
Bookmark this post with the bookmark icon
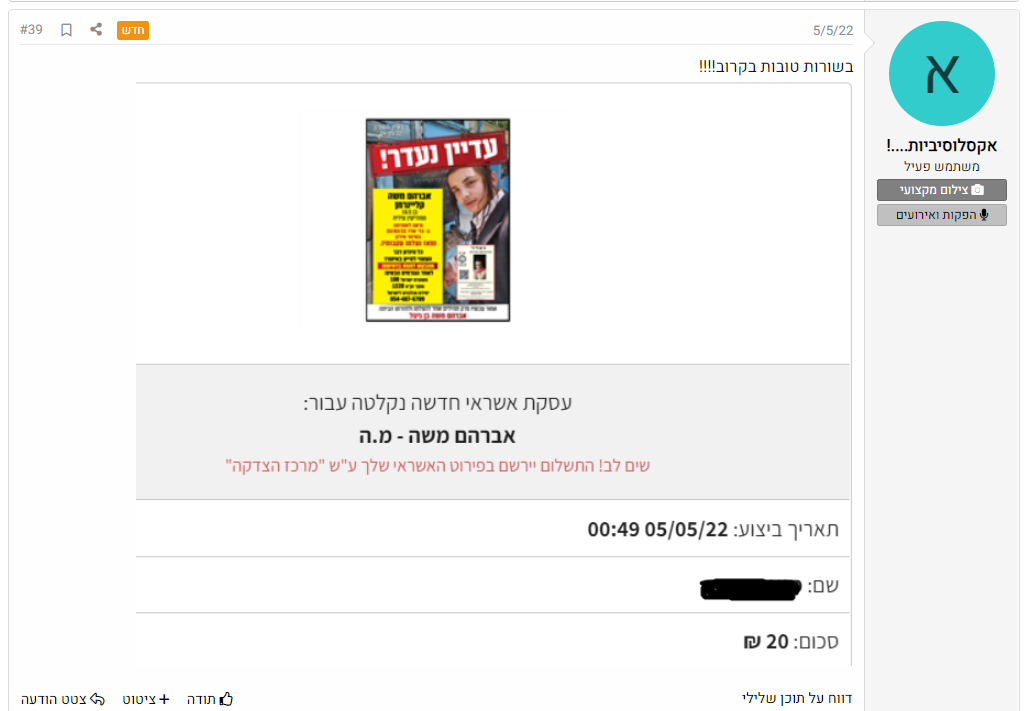[66, 30]
